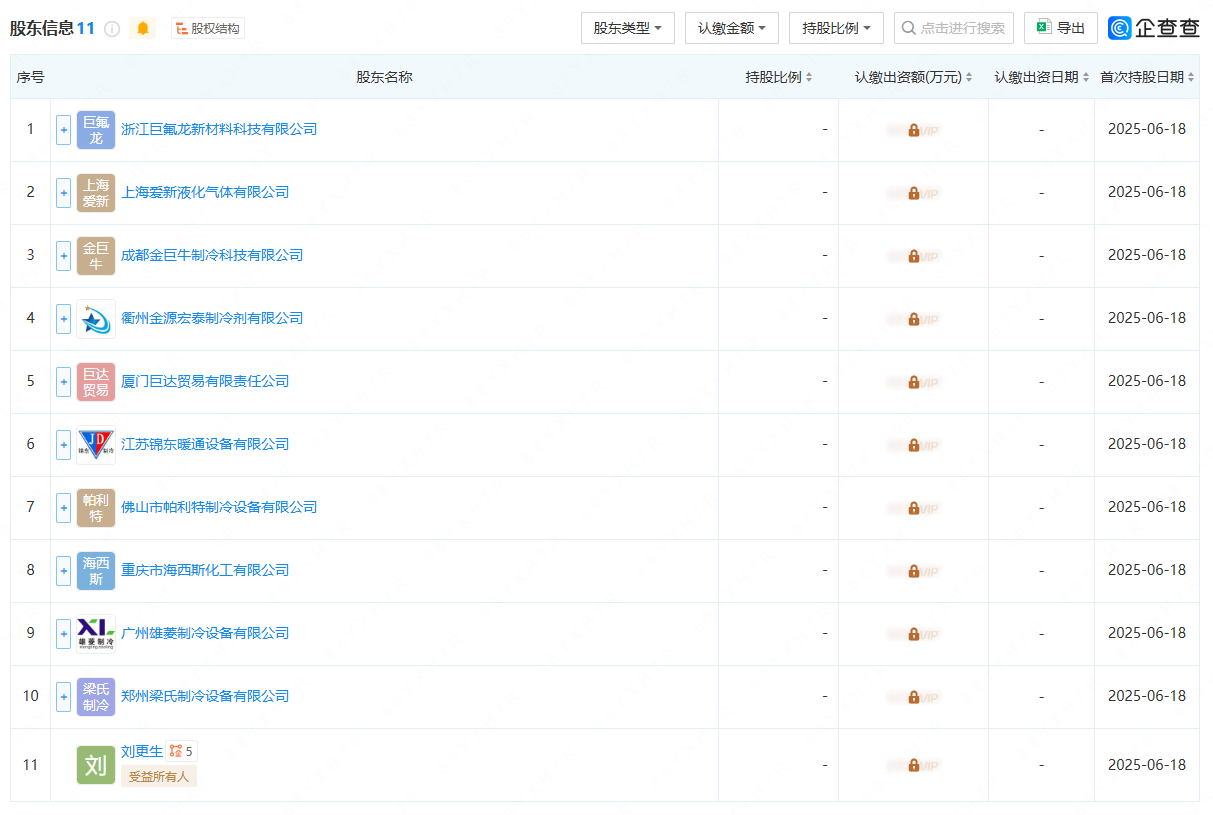The image size is (1213, 815).
Task: Click the 点击进行搜索 search field
Action: click(x=954, y=28)
